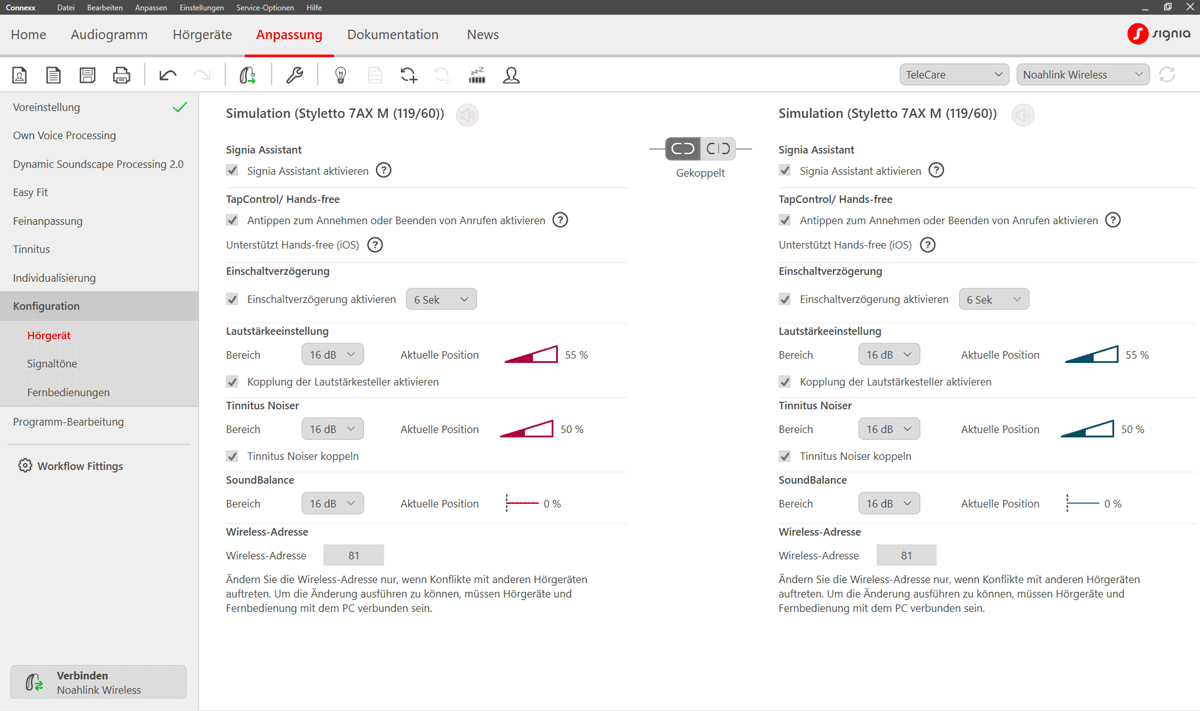Click the Signia logo in top right

click(1158, 35)
